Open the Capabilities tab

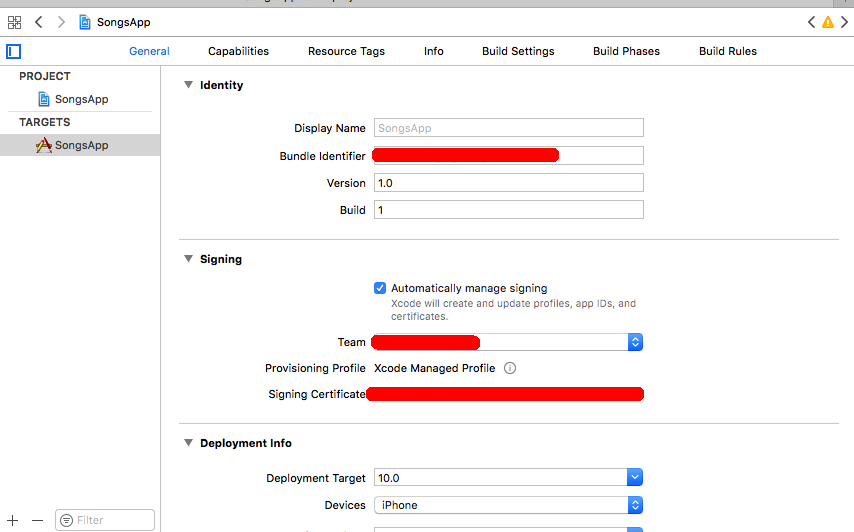point(239,51)
